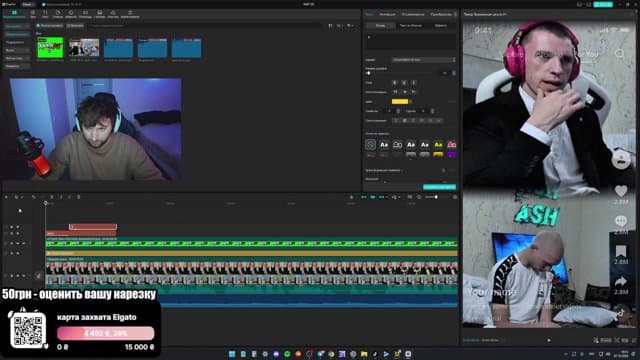Viewport: 640px width, 360px height.
Task: Align text left
Action: [396, 120]
